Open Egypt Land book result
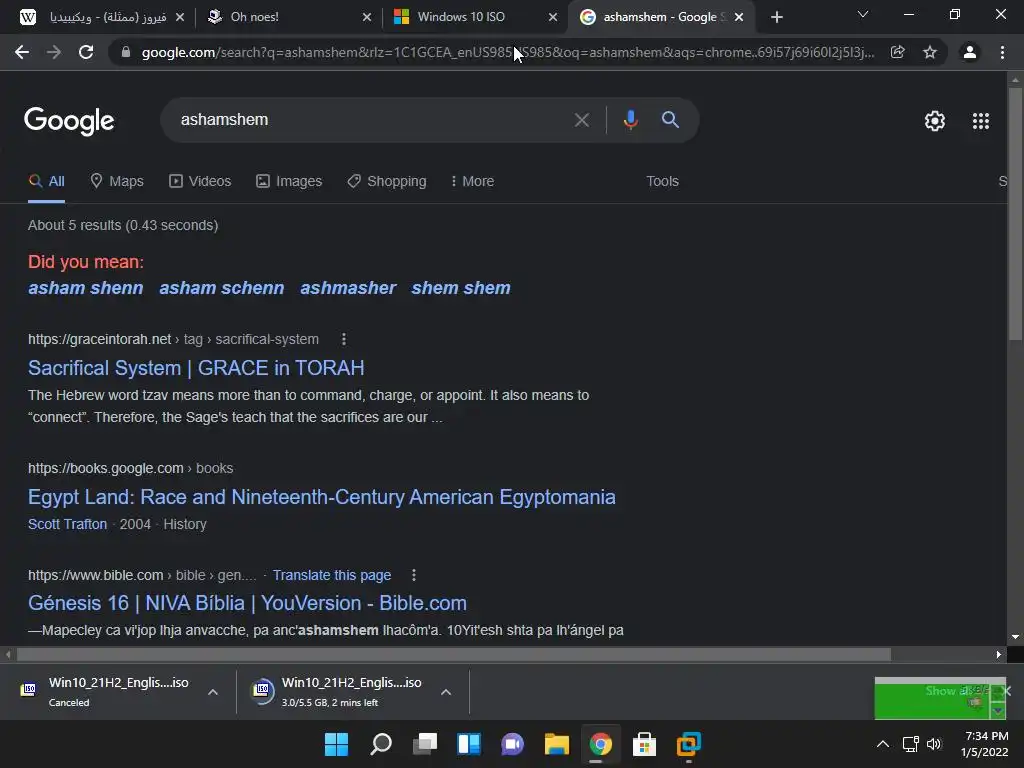Viewport: 1024px width, 768px height. coord(321,497)
